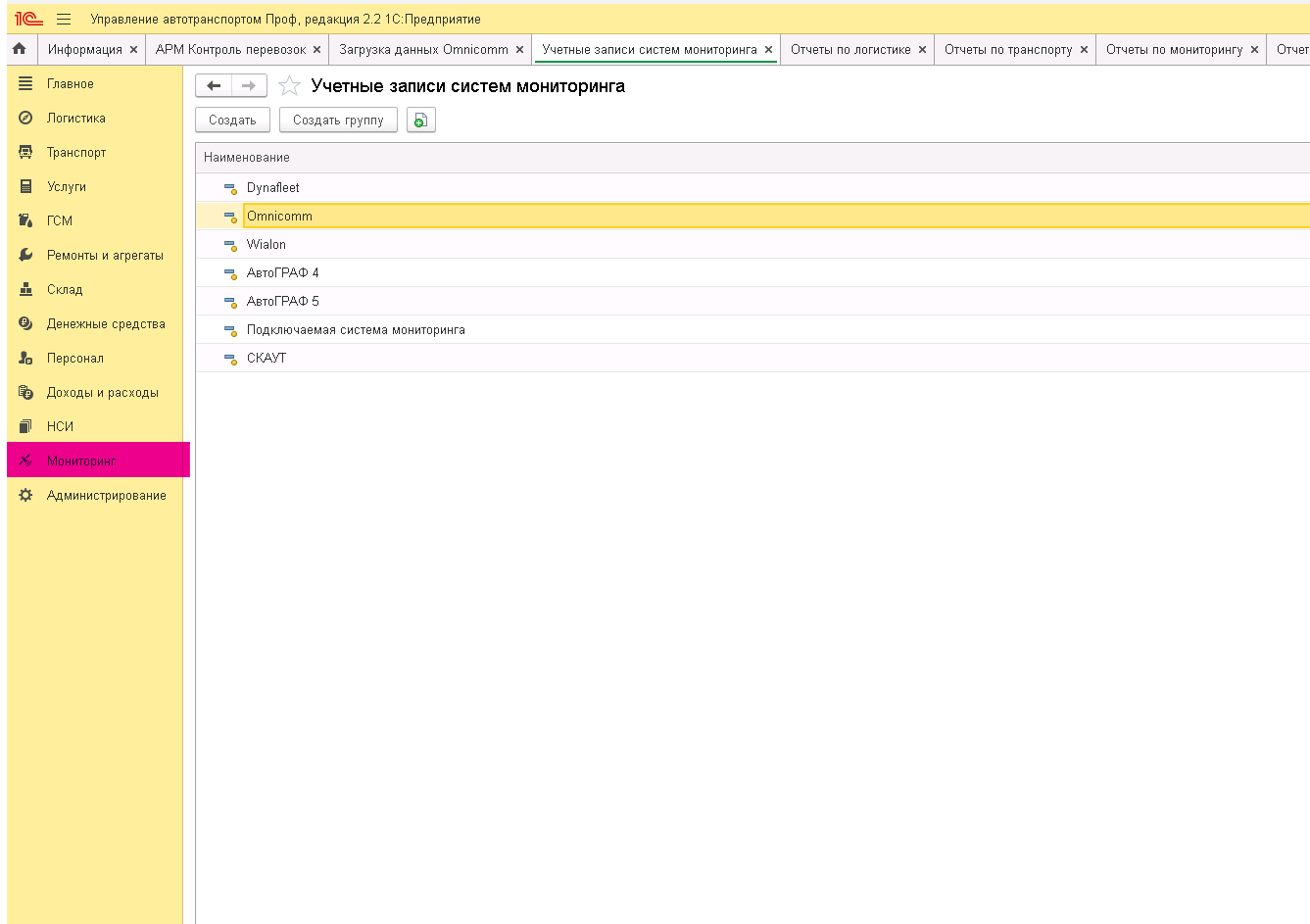Add current page to favorites star
Image resolution: width=1310 pixels, height=924 pixels.
point(289,86)
